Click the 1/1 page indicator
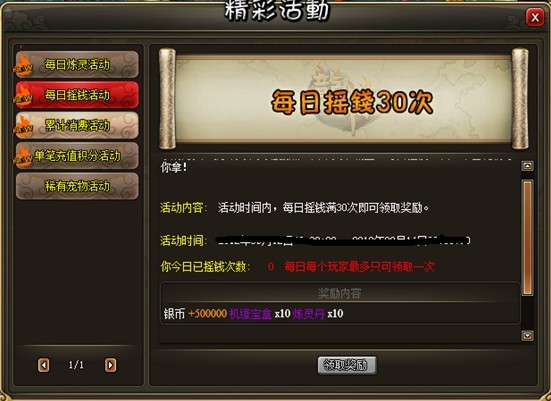 pos(76,365)
